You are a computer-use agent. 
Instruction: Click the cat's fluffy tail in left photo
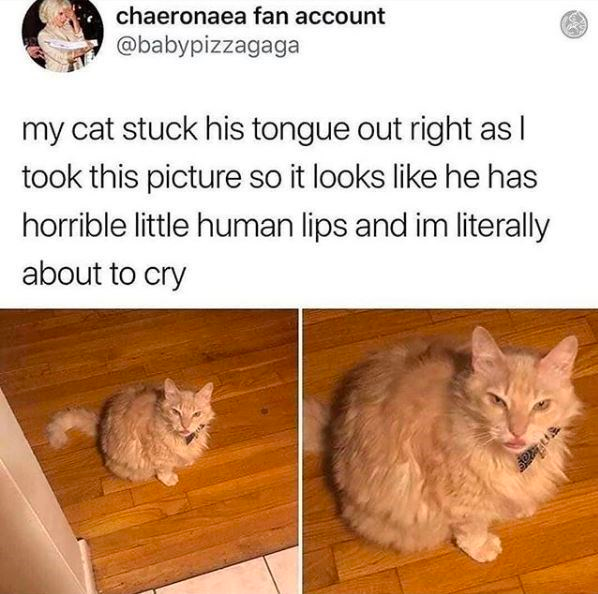click(x=71, y=425)
